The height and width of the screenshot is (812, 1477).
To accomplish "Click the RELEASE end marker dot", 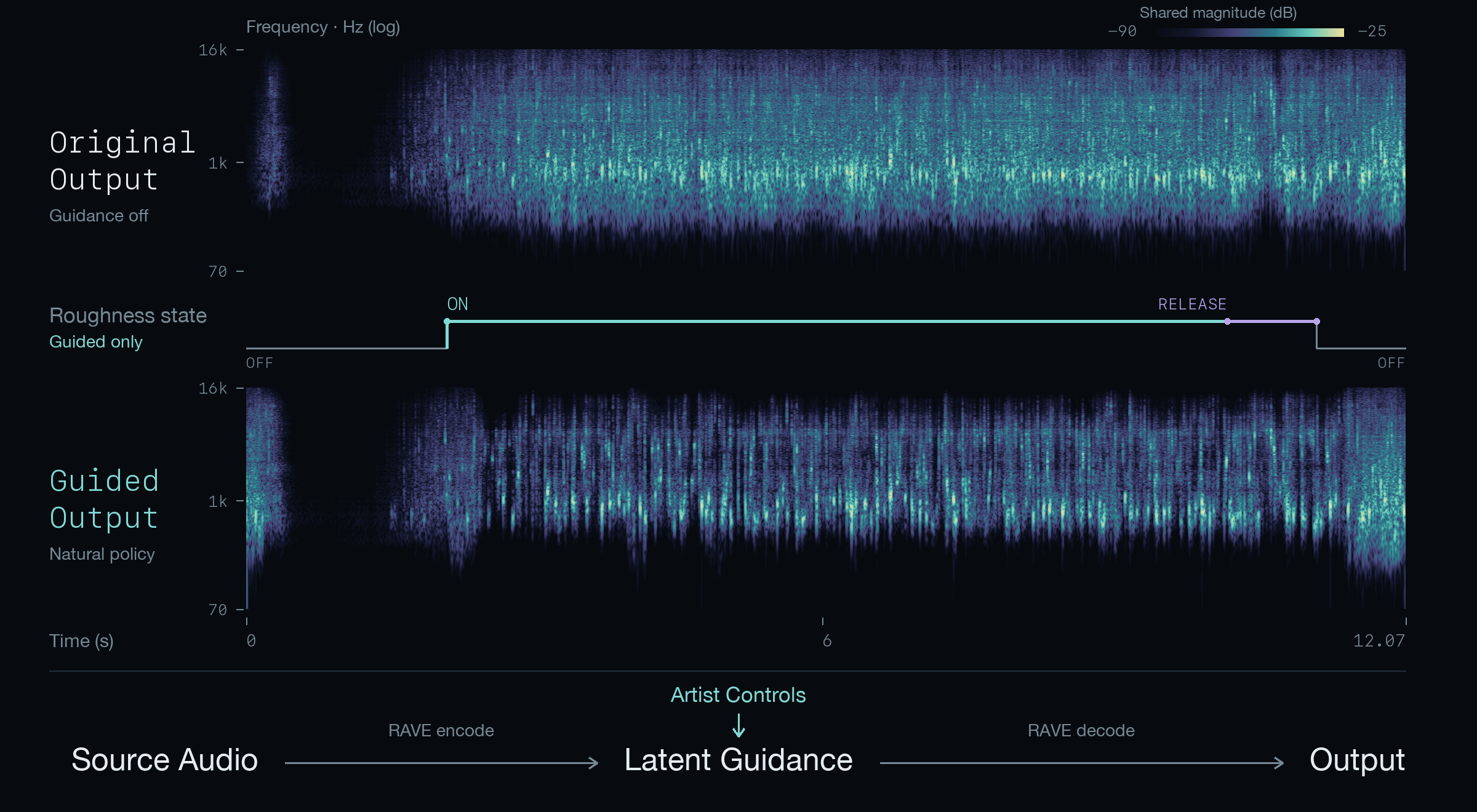I will pos(1316,321).
